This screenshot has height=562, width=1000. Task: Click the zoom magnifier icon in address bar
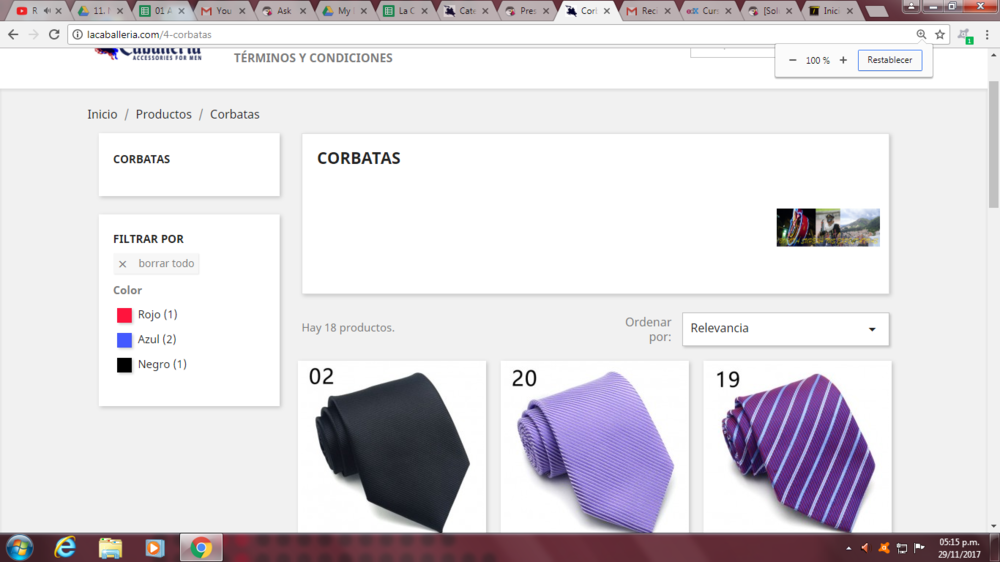[922, 34]
